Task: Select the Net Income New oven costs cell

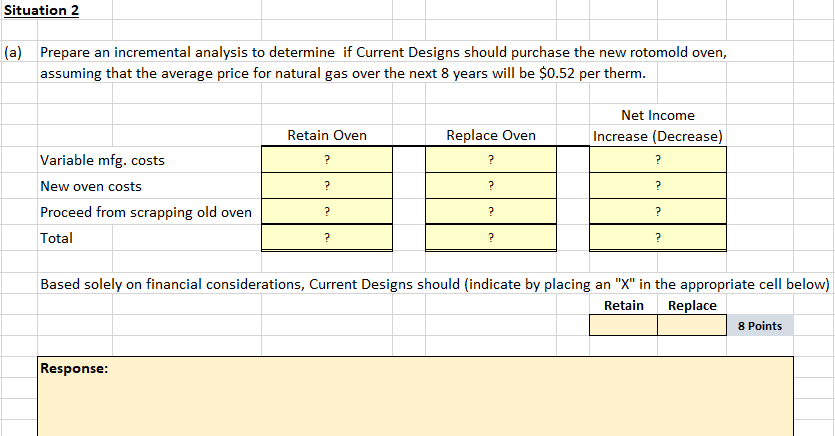Action: coord(658,186)
